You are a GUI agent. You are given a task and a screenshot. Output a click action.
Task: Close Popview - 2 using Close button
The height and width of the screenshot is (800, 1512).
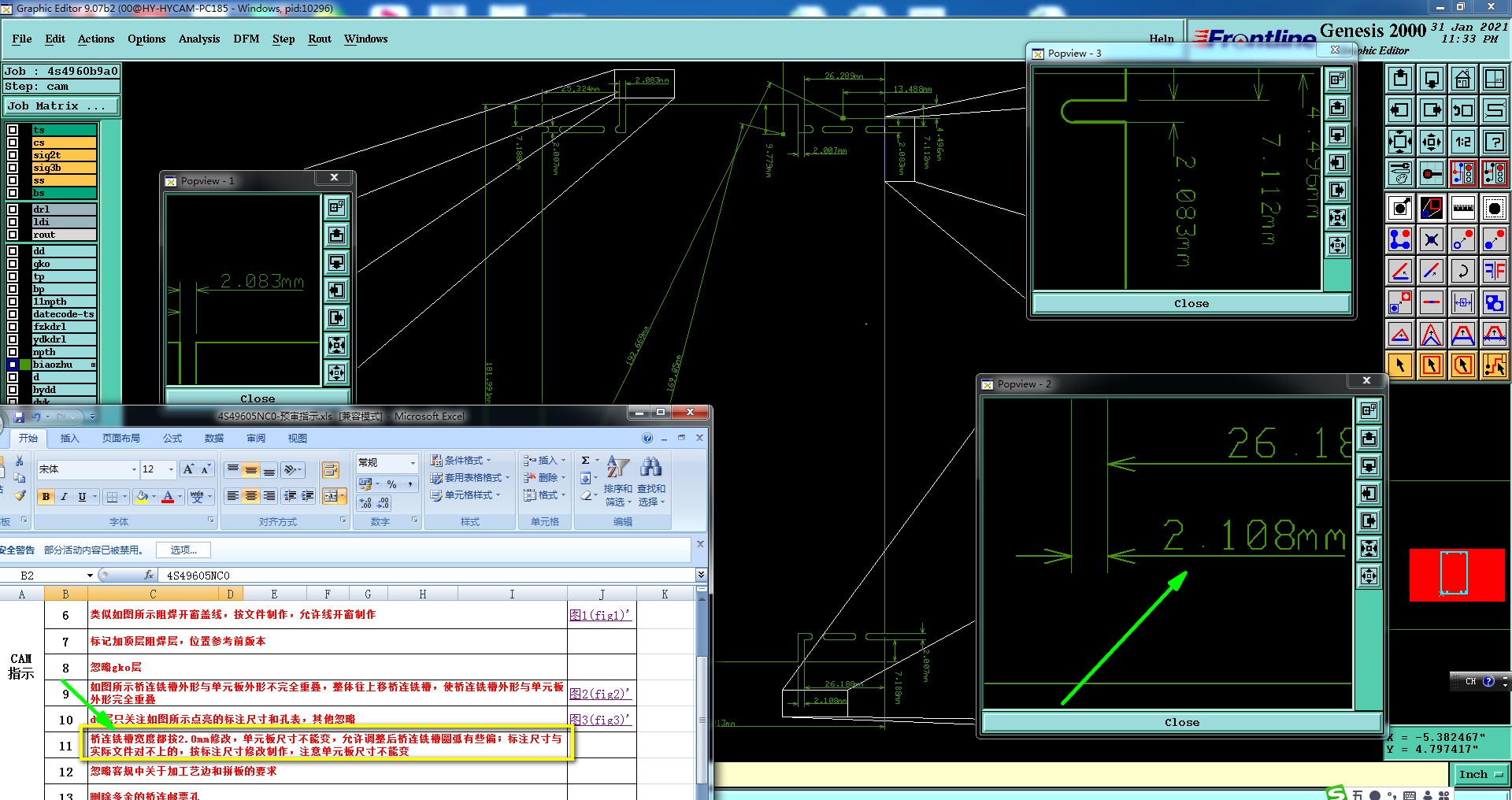click(x=1182, y=722)
